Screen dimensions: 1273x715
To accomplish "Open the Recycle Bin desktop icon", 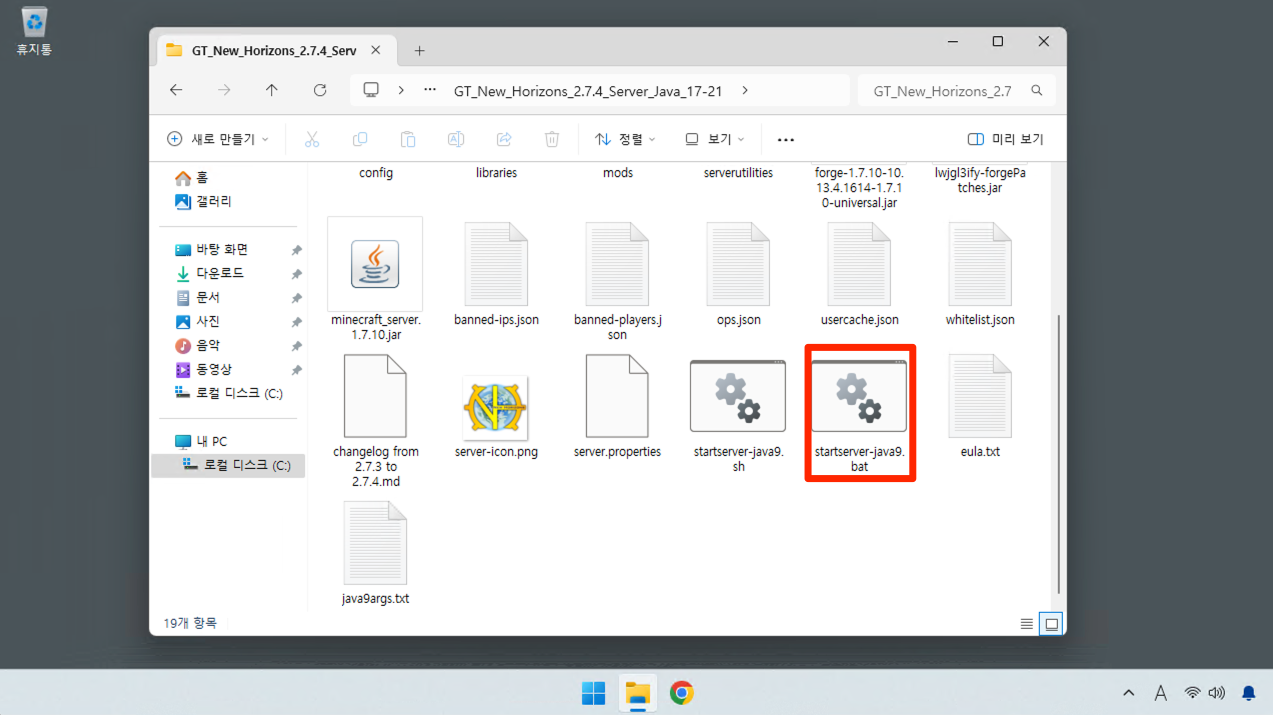I will click(34, 30).
